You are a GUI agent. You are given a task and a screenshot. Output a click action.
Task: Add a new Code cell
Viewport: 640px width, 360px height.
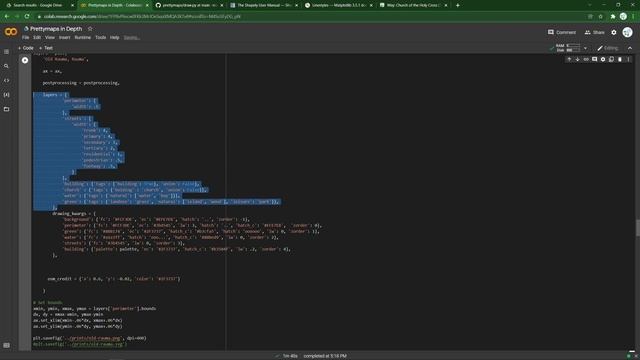point(25,48)
